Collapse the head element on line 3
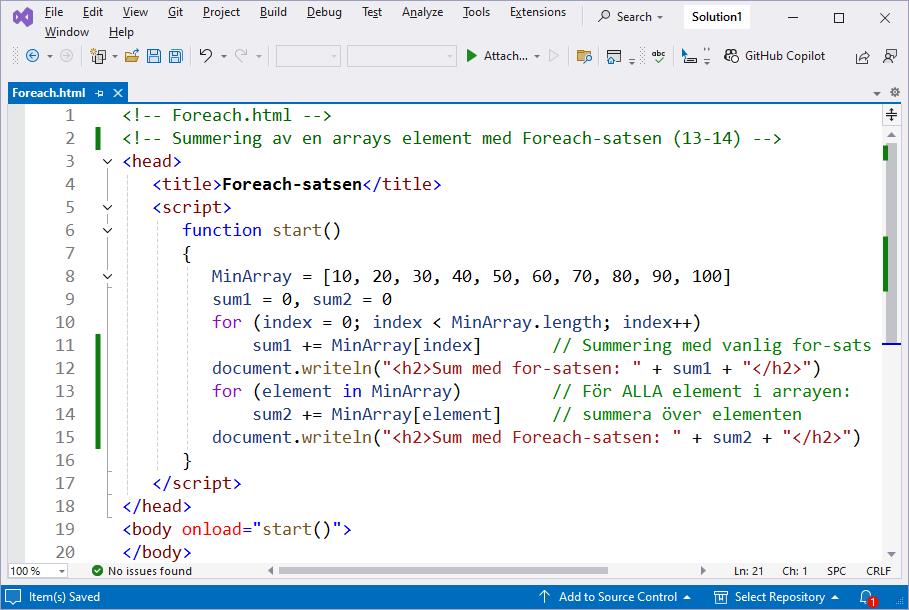909x610 pixels. (x=108, y=161)
